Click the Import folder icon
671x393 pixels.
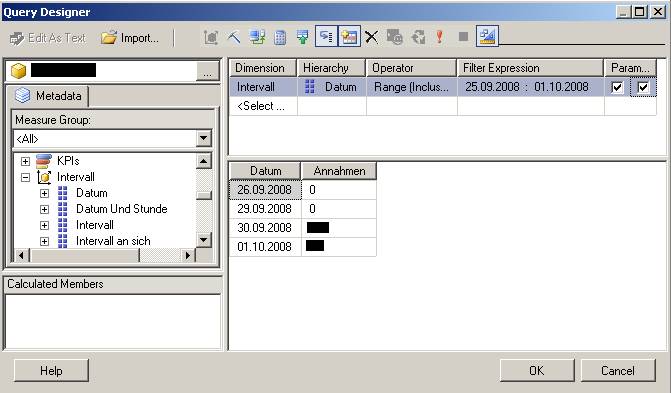(109, 38)
